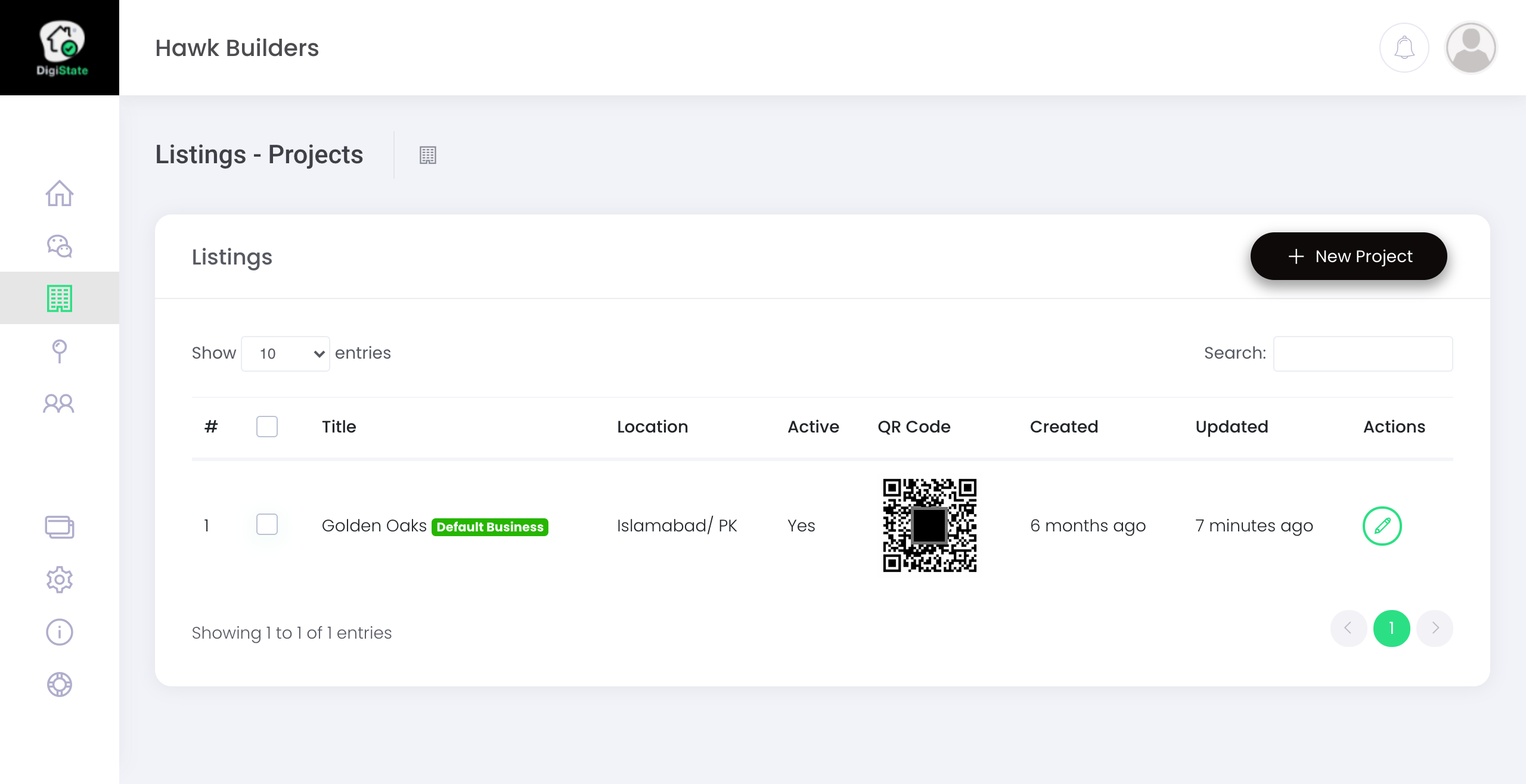Open the Home dashboard sidebar icon
This screenshot has height=784, width=1526.
click(x=60, y=194)
